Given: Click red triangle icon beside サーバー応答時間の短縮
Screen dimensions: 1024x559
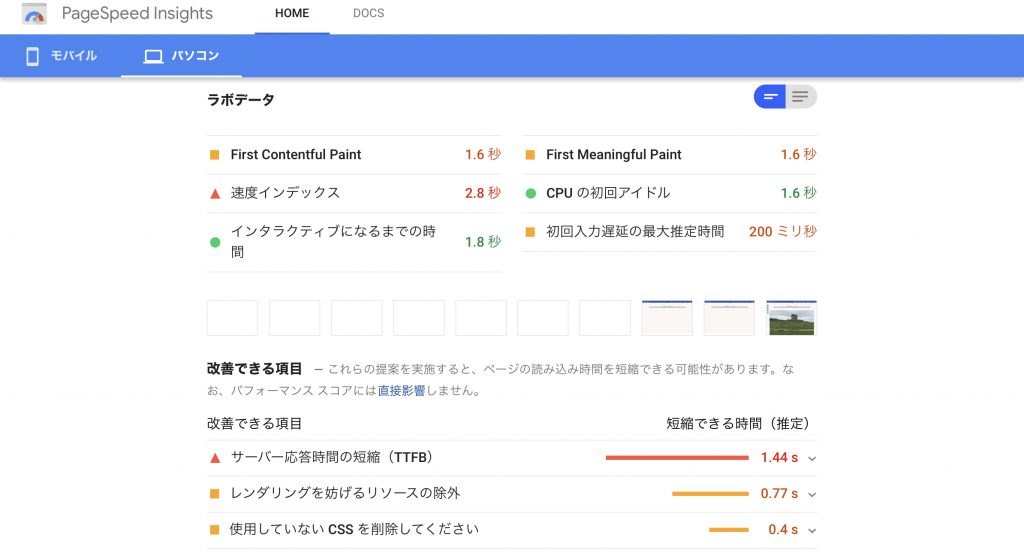Looking at the screenshot, I should tap(215, 458).
